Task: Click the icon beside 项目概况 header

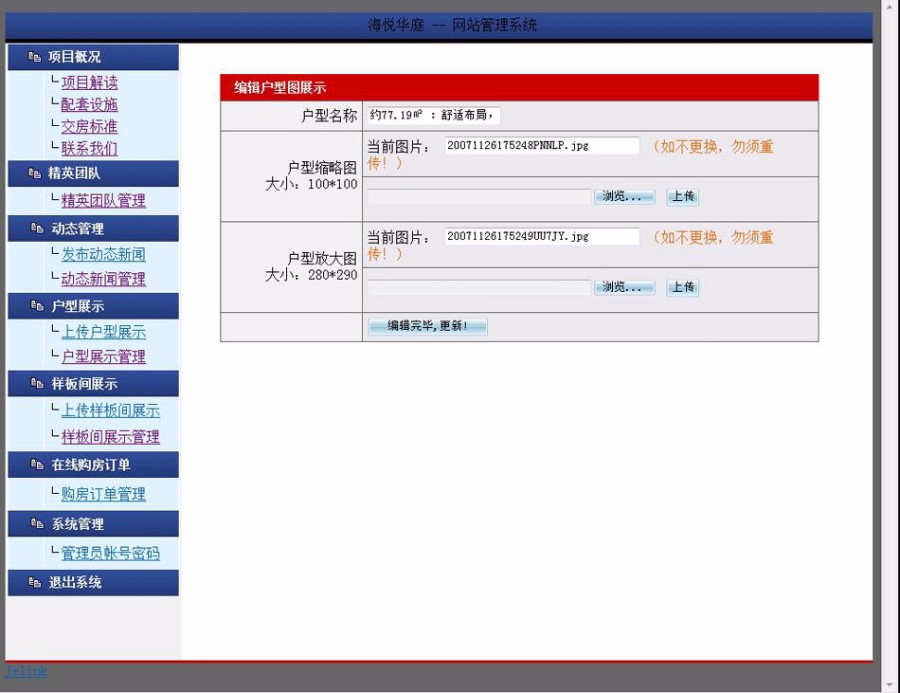Action: coord(34,57)
